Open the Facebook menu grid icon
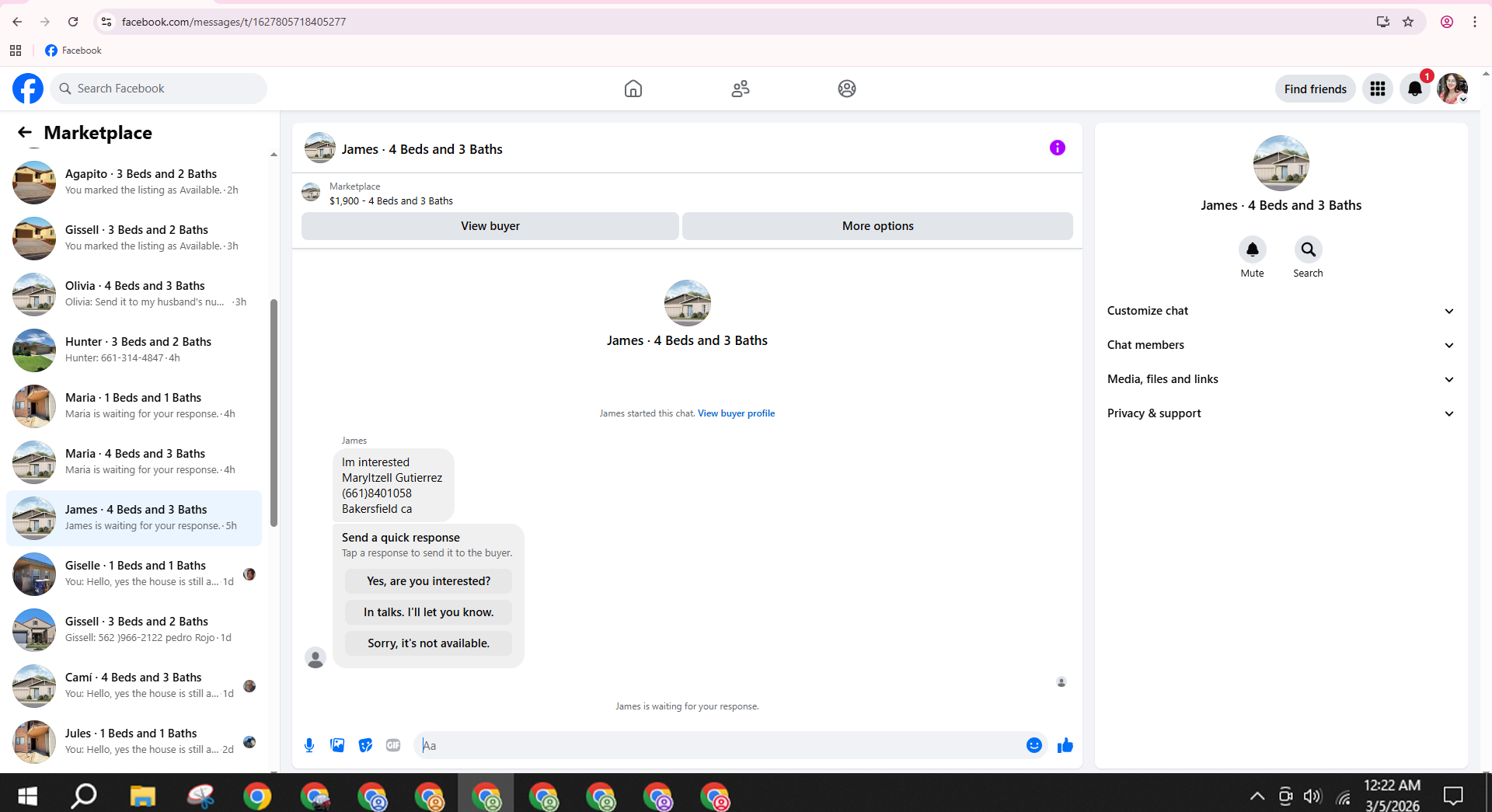This screenshot has height=812, width=1492. click(x=1378, y=89)
